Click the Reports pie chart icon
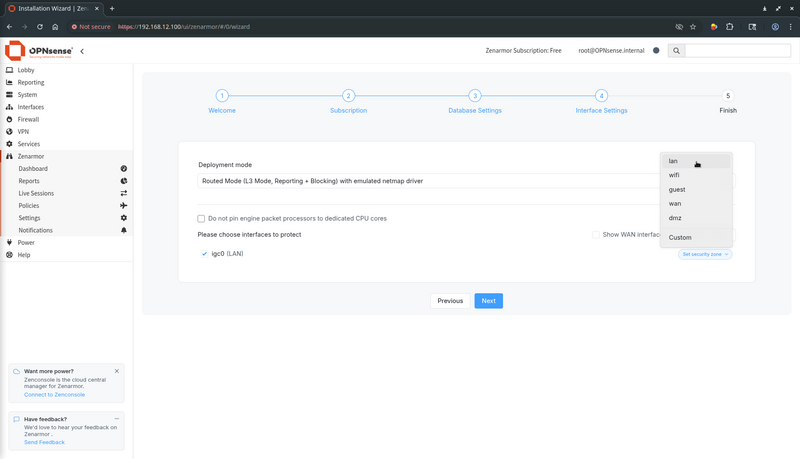 point(123,181)
